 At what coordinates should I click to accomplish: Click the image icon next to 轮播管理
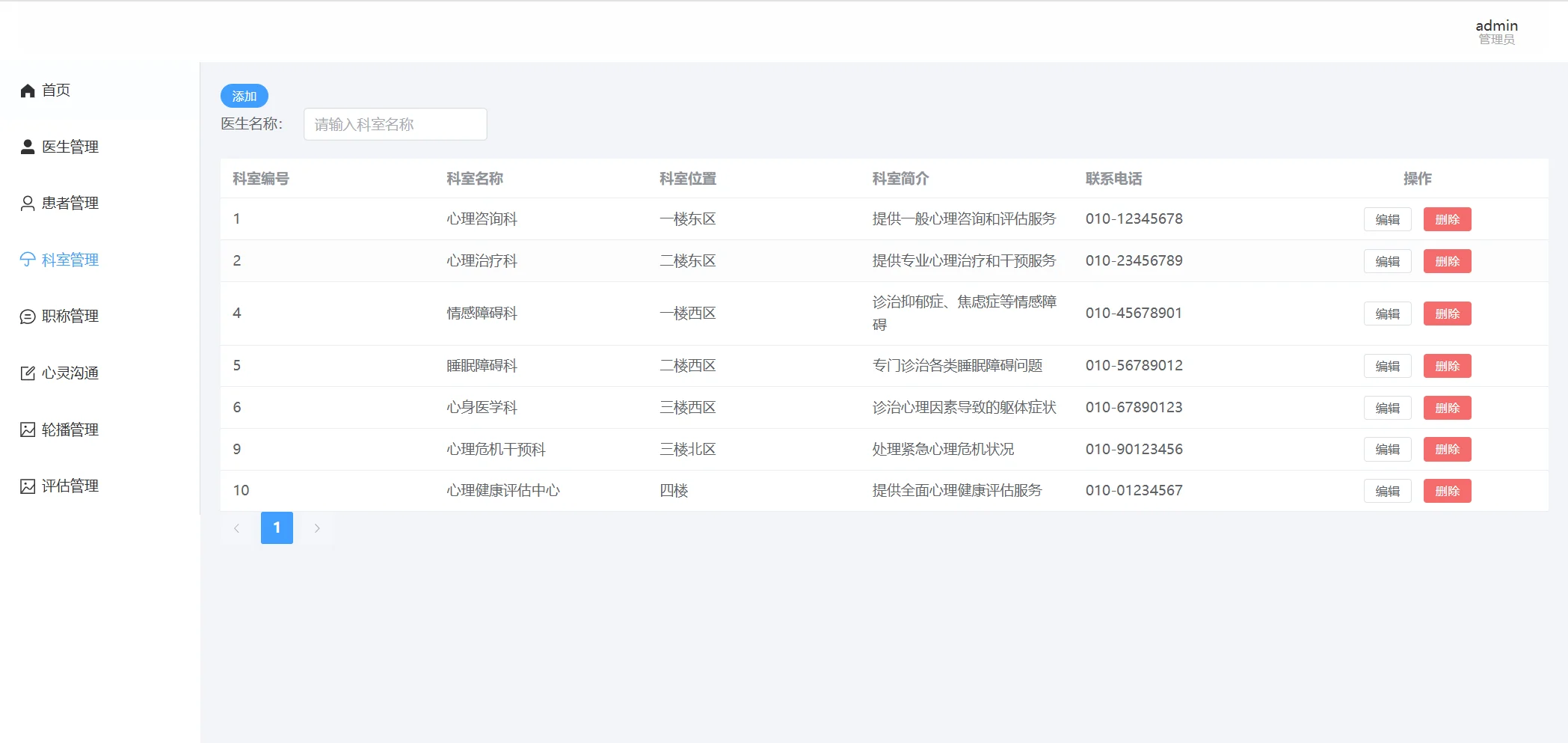click(28, 429)
